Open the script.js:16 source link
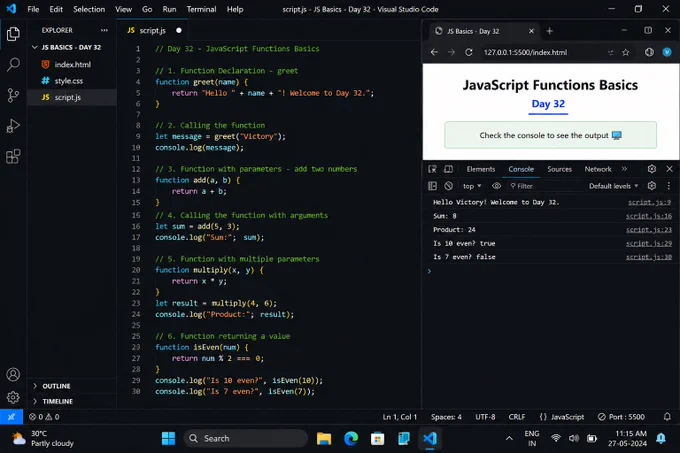 [648, 216]
